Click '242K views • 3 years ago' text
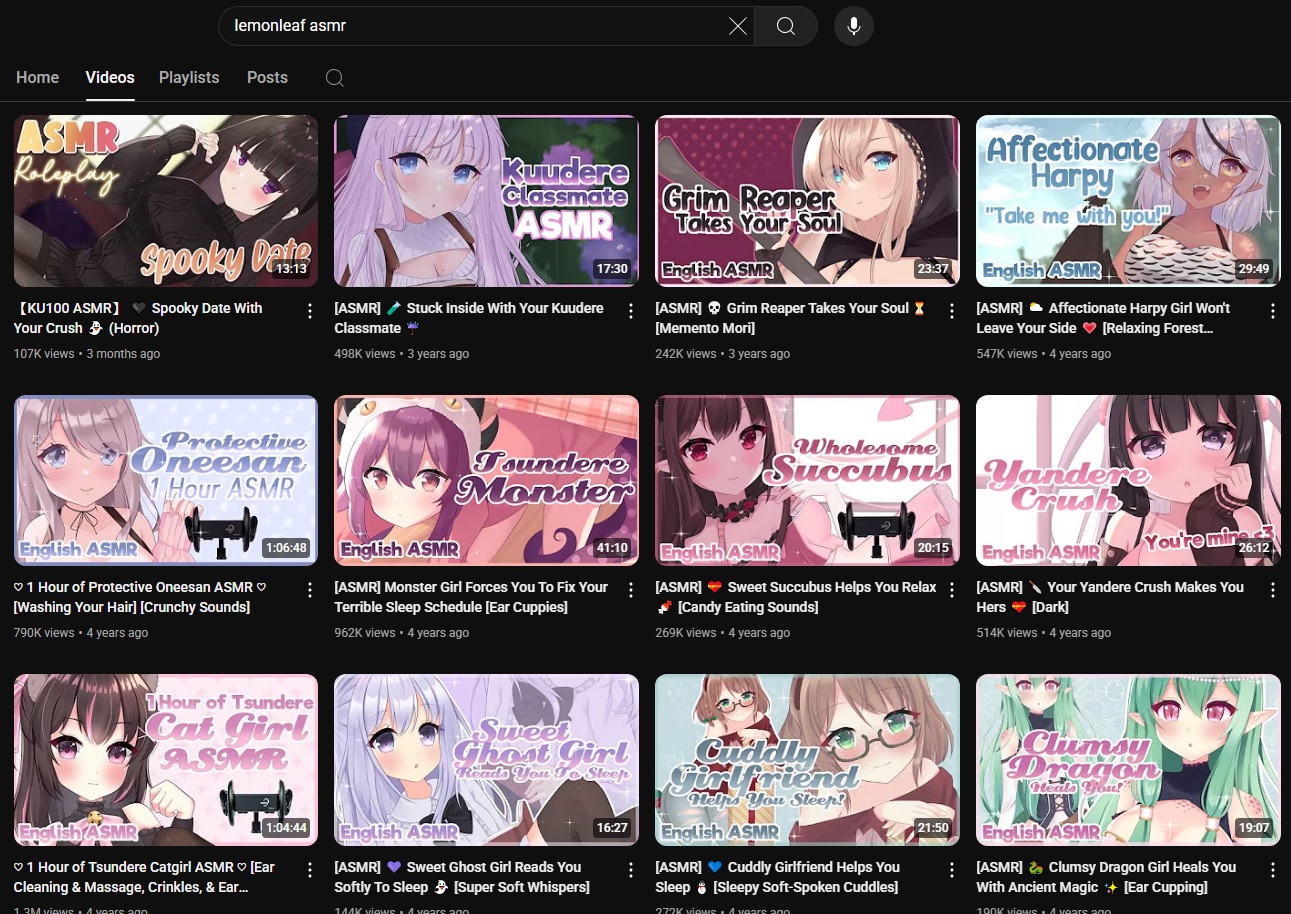The image size is (1291, 914). [723, 354]
